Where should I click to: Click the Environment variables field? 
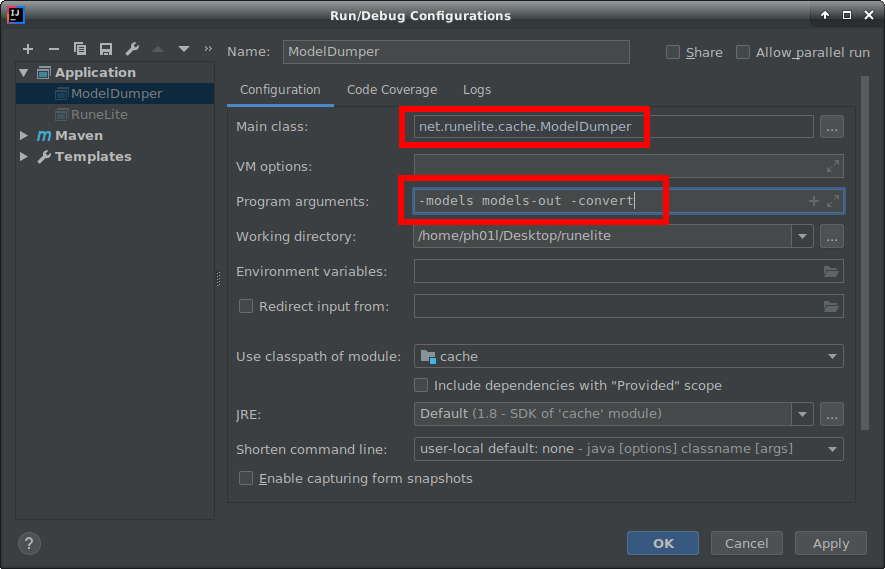click(629, 272)
